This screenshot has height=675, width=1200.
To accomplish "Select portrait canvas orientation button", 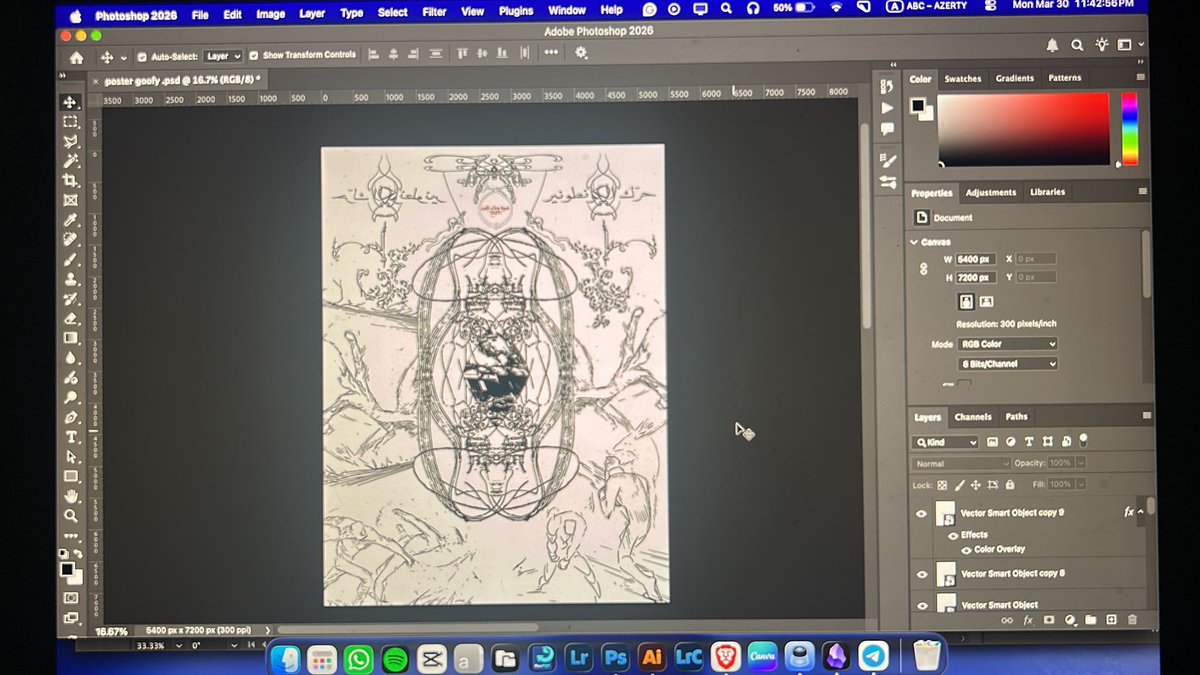I will (x=967, y=301).
